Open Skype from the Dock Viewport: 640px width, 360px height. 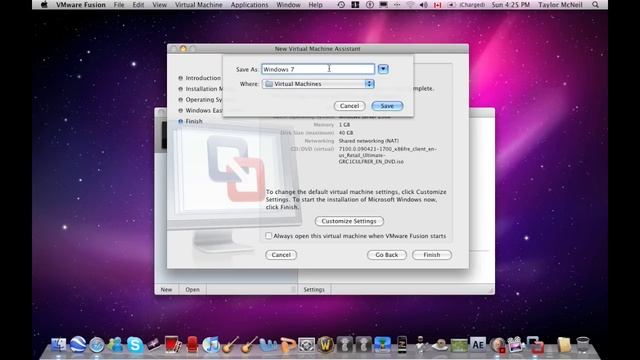pyautogui.click(x=135, y=345)
